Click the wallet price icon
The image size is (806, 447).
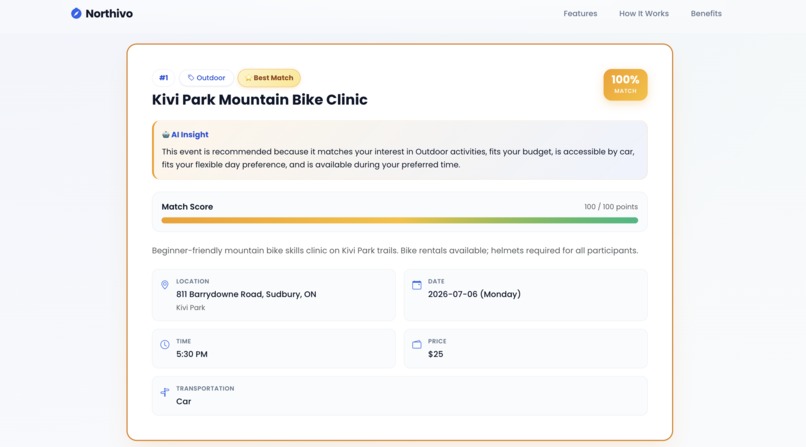pos(417,344)
